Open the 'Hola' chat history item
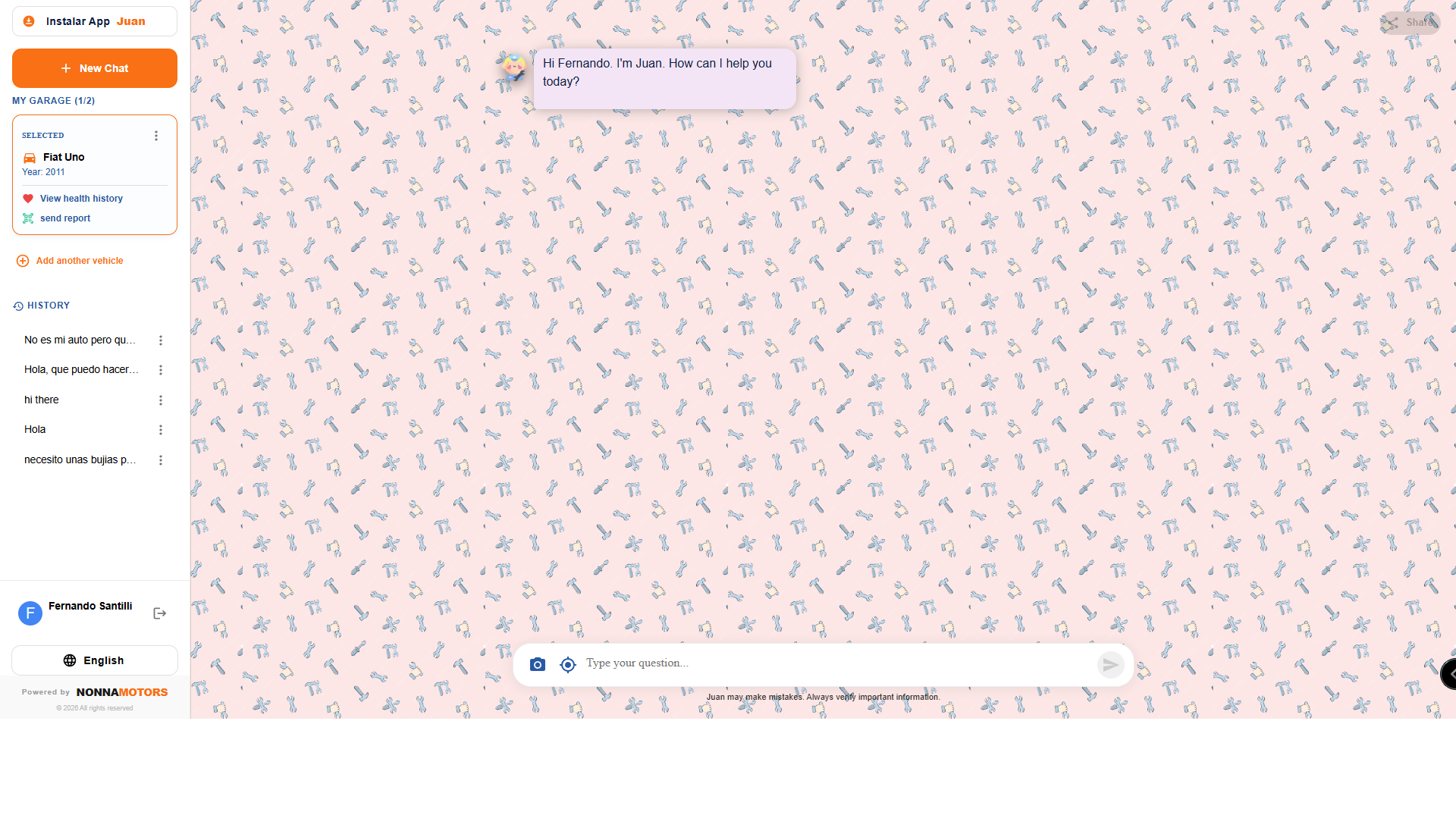The width and height of the screenshot is (1456, 834). point(35,430)
